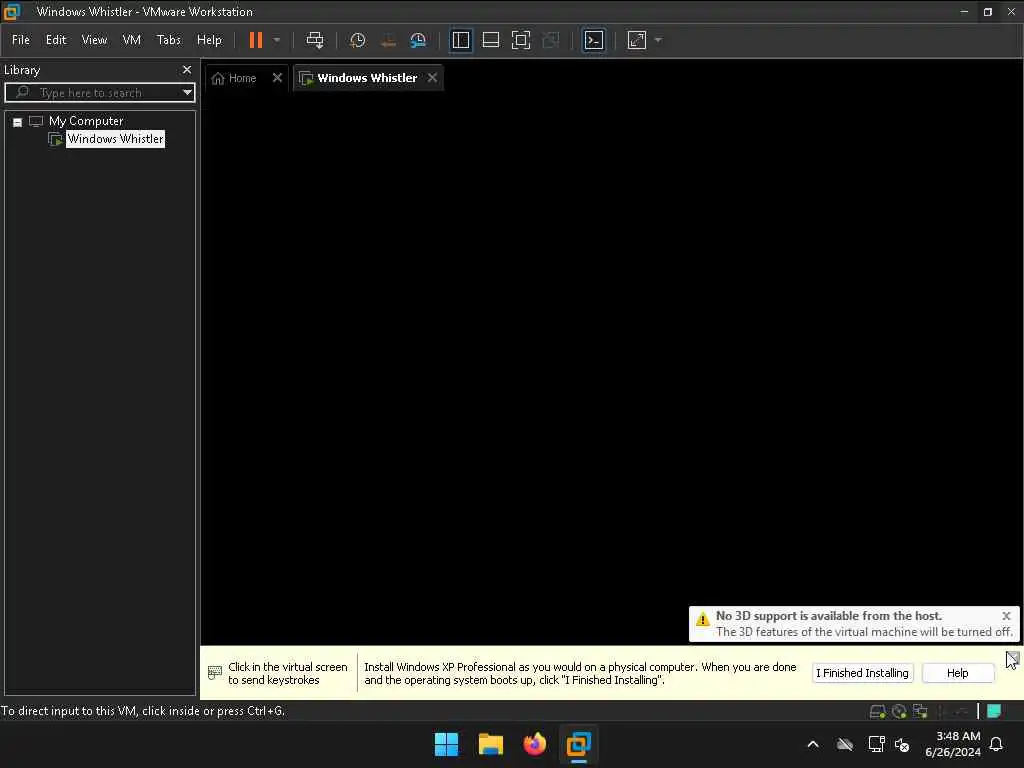Open the Snapshot Manager icon
The height and width of the screenshot is (768, 1024).
pyautogui.click(x=418, y=40)
